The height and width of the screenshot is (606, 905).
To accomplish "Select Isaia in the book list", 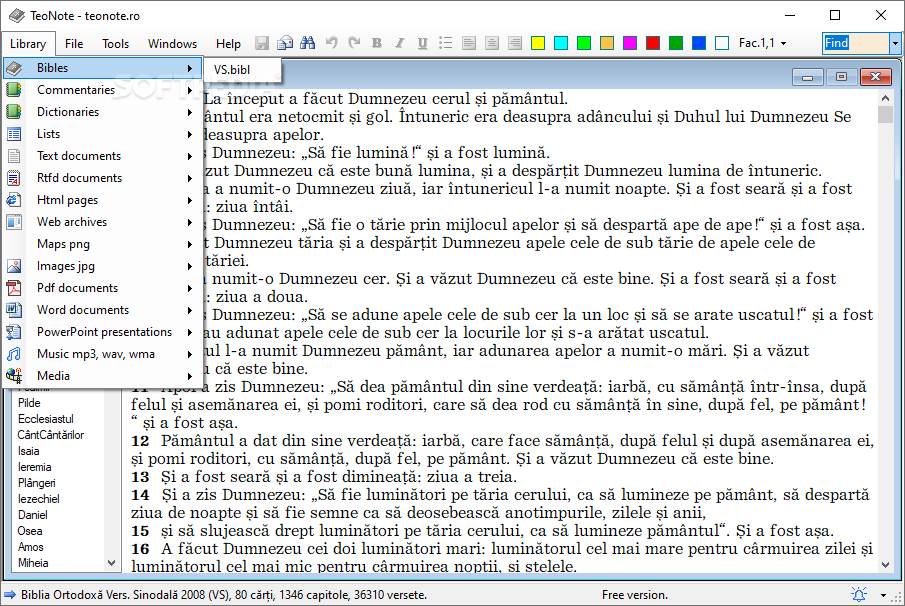I will tap(29, 451).
